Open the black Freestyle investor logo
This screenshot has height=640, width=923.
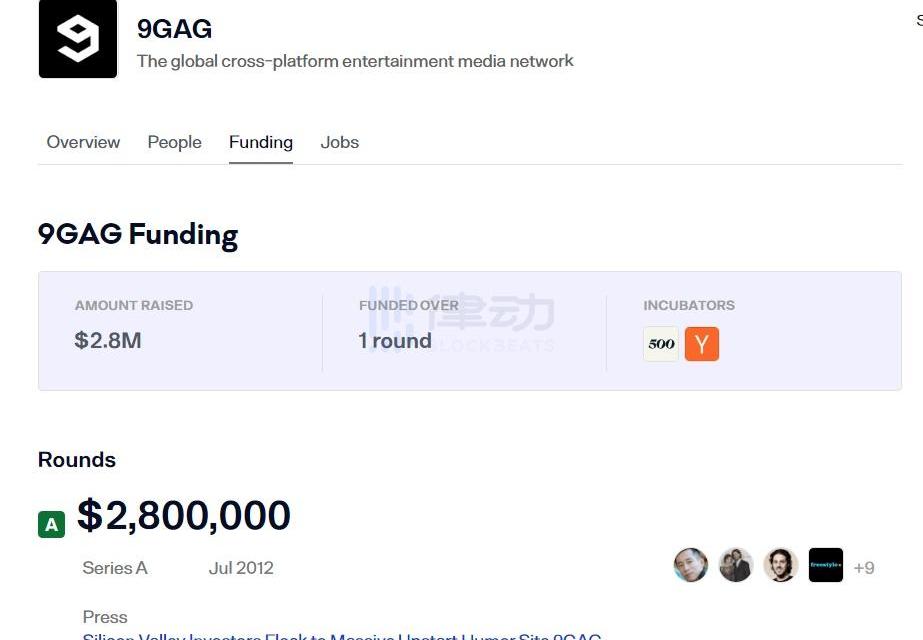(x=825, y=565)
